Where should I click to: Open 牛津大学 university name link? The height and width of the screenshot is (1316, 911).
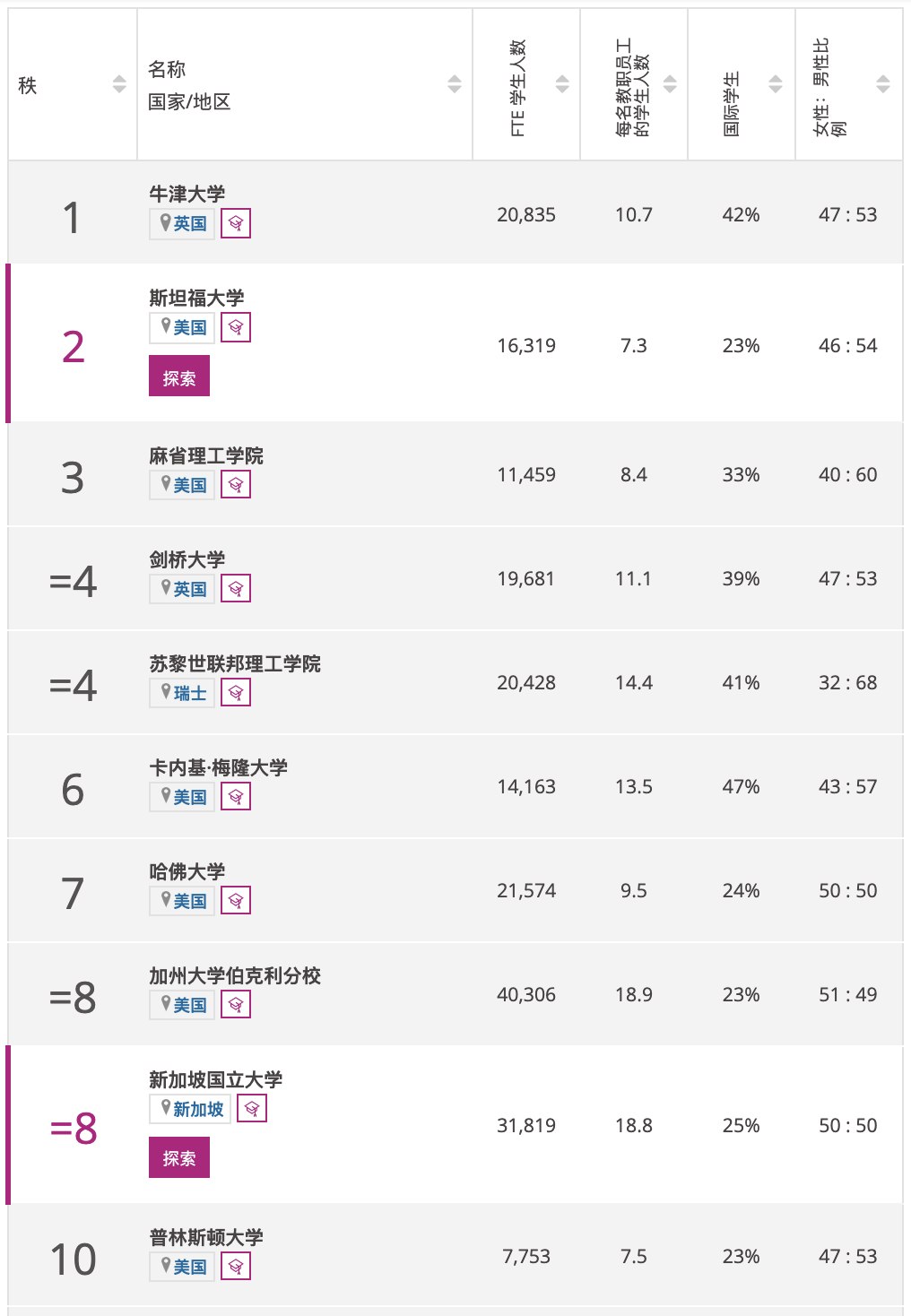[187, 194]
